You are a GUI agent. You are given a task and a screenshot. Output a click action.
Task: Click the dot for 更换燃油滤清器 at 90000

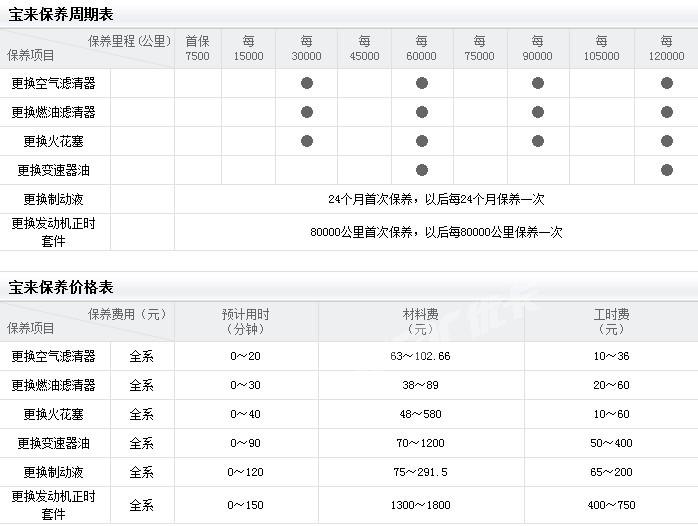(x=538, y=112)
